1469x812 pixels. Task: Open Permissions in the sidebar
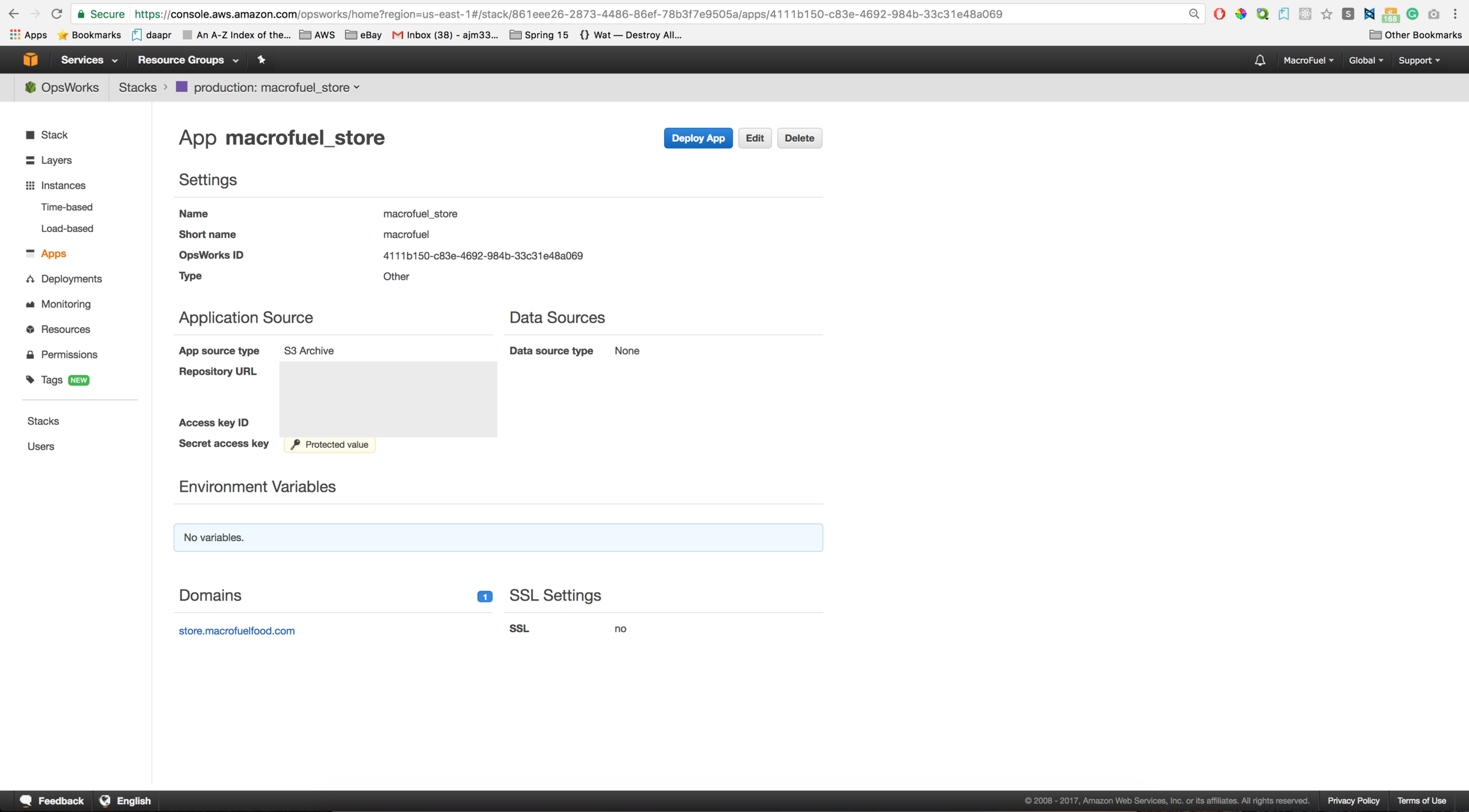point(69,355)
